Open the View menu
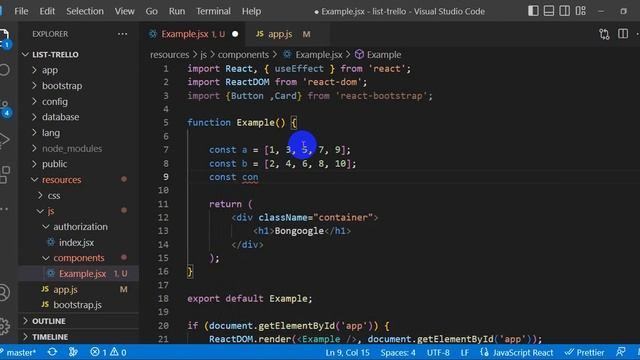 124,11
